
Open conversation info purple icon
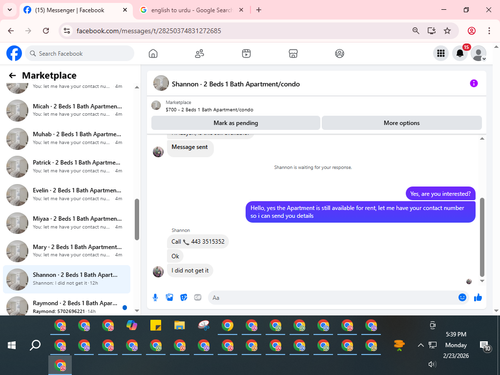click(x=474, y=83)
